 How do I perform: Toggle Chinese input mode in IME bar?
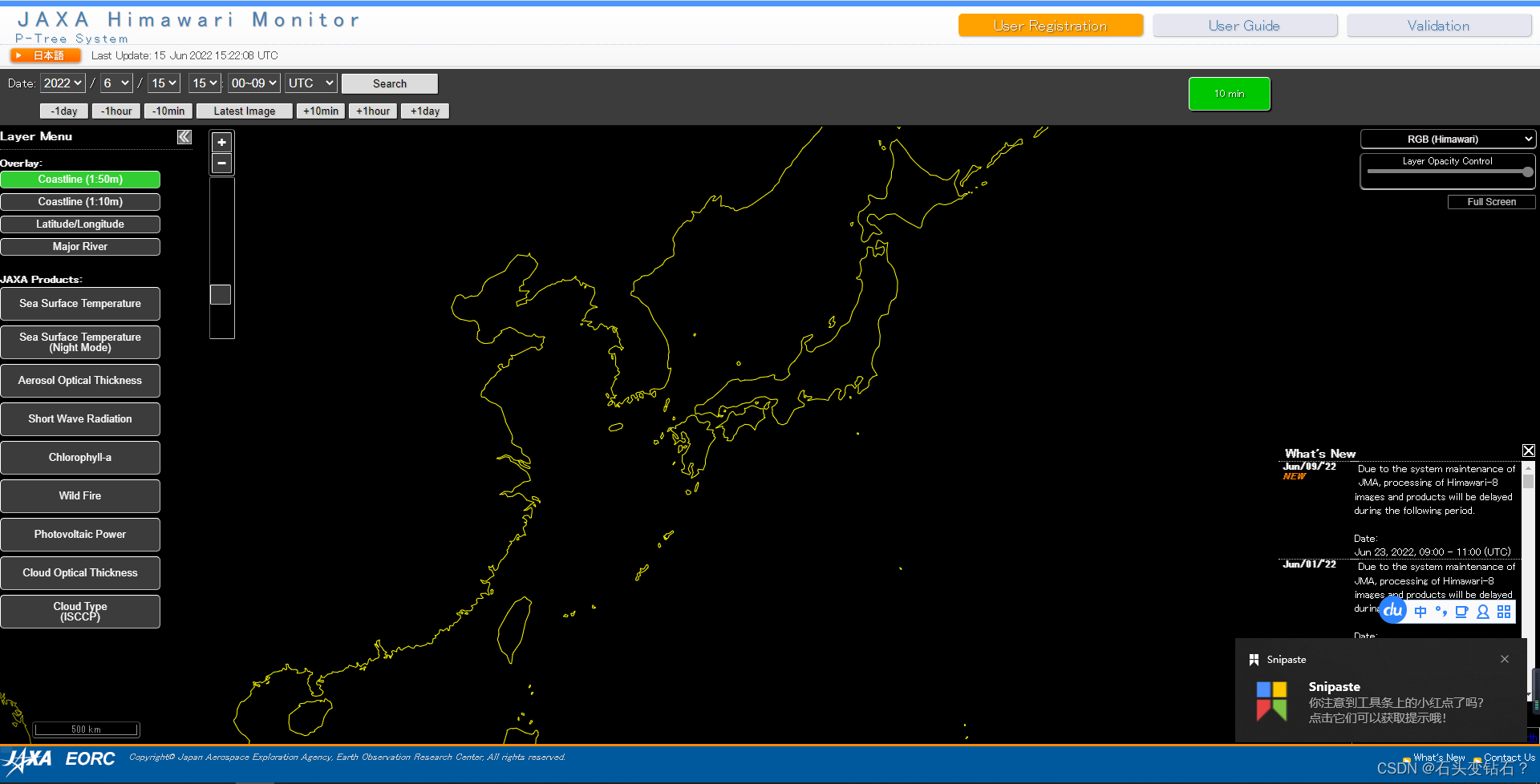tap(1420, 612)
